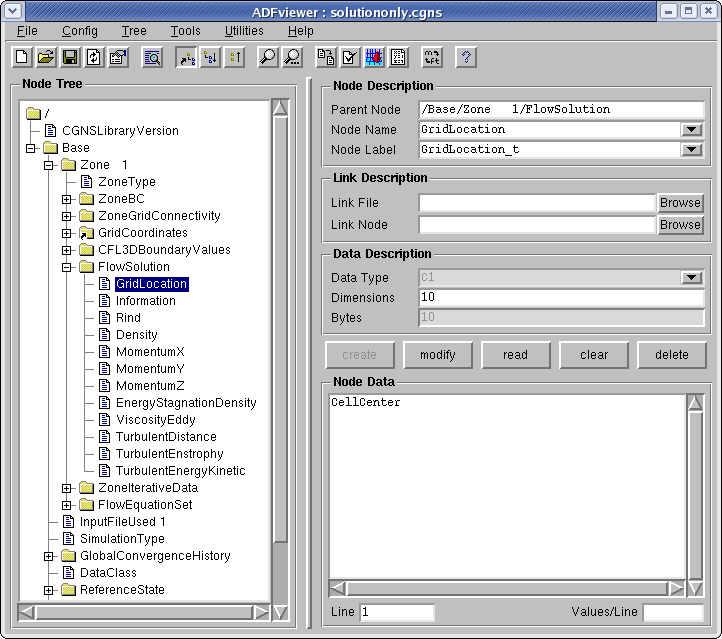
Task: Click the check CGNS file checkmark icon
Action: click(350, 57)
